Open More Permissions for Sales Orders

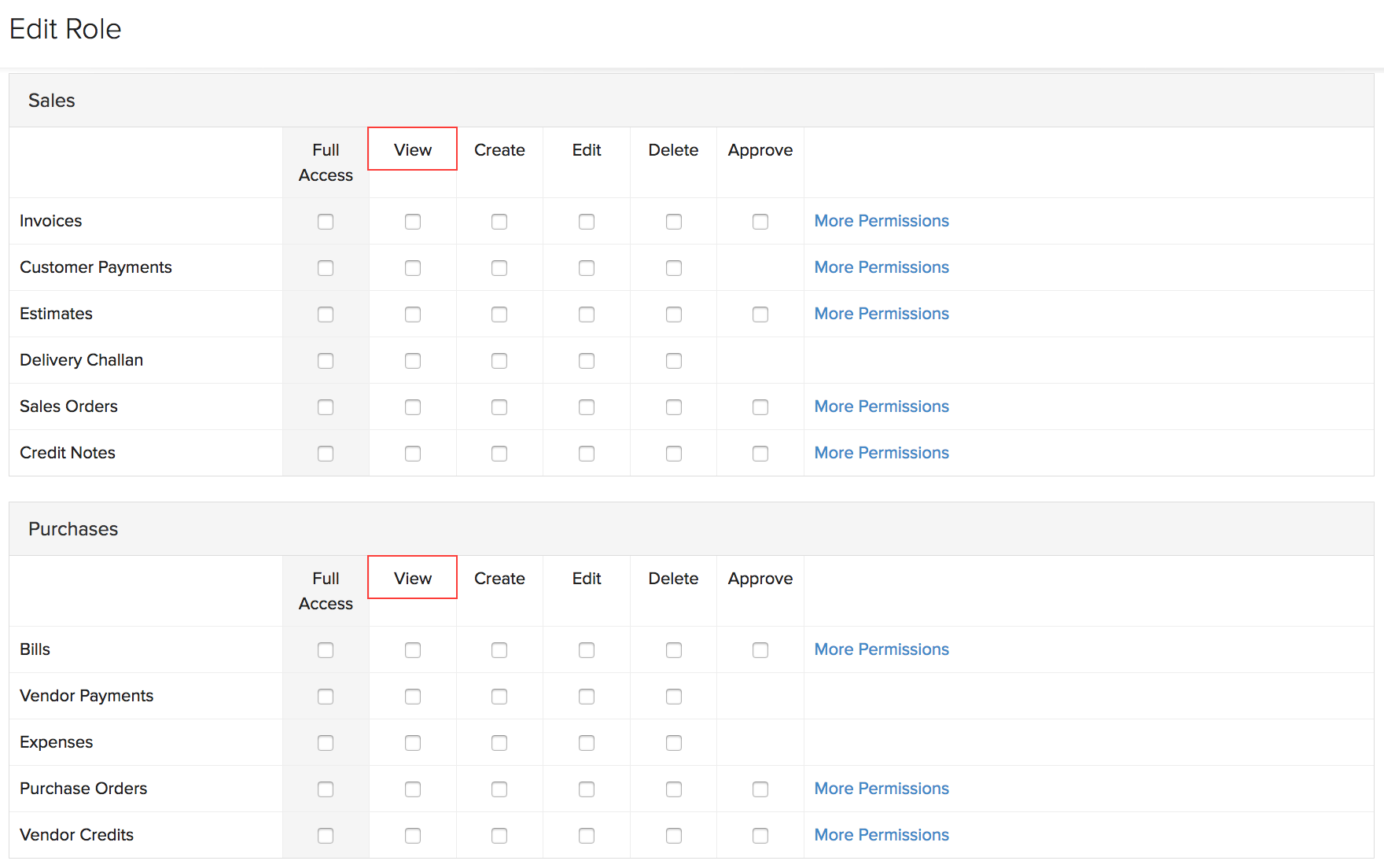[882, 406]
